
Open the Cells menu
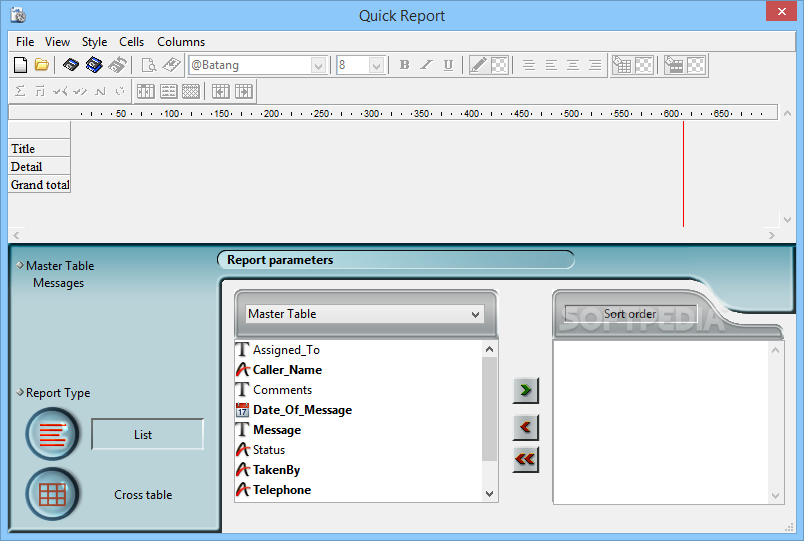(x=131, y=42)
